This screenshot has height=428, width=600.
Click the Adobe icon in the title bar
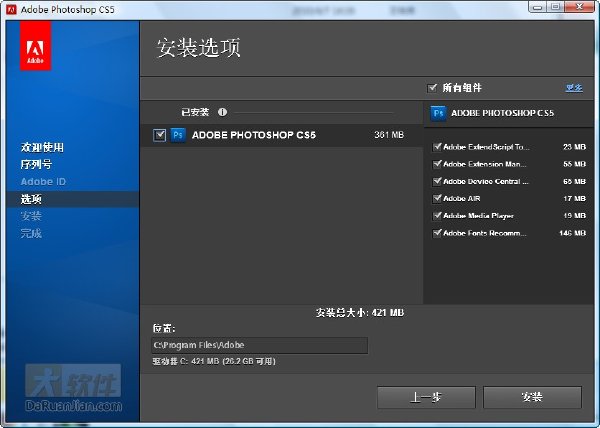11,9
